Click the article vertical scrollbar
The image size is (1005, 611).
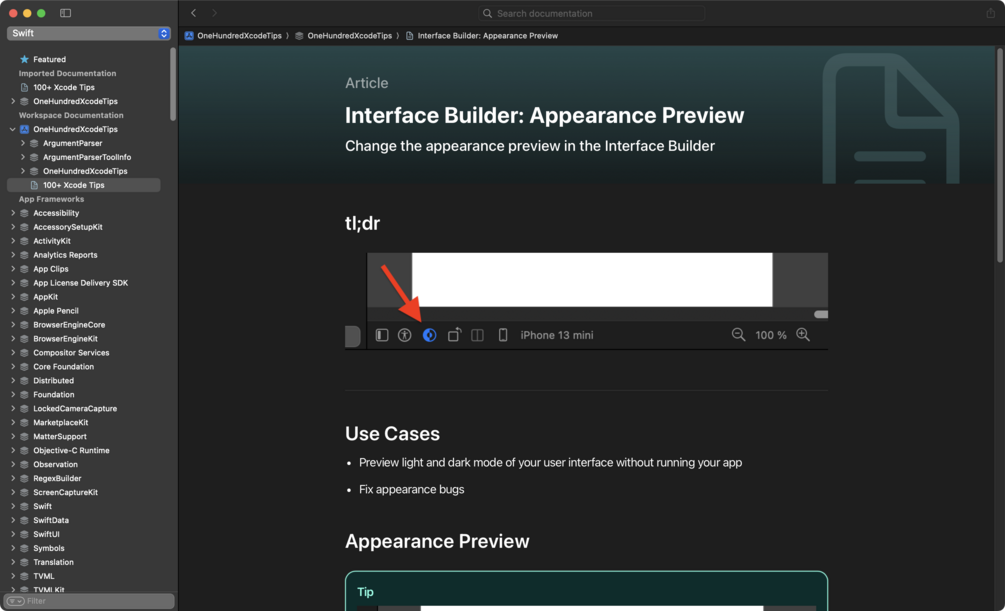(1000, 155)
